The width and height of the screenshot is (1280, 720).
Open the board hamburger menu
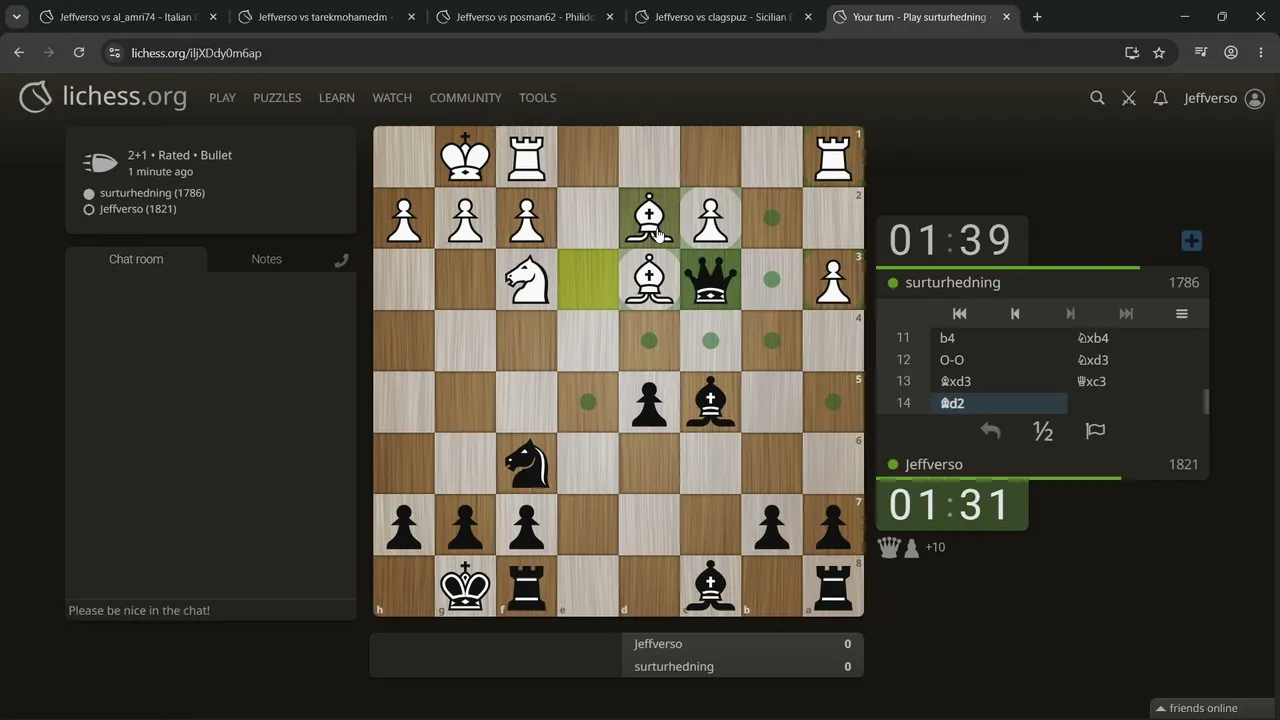point(1181,314)
